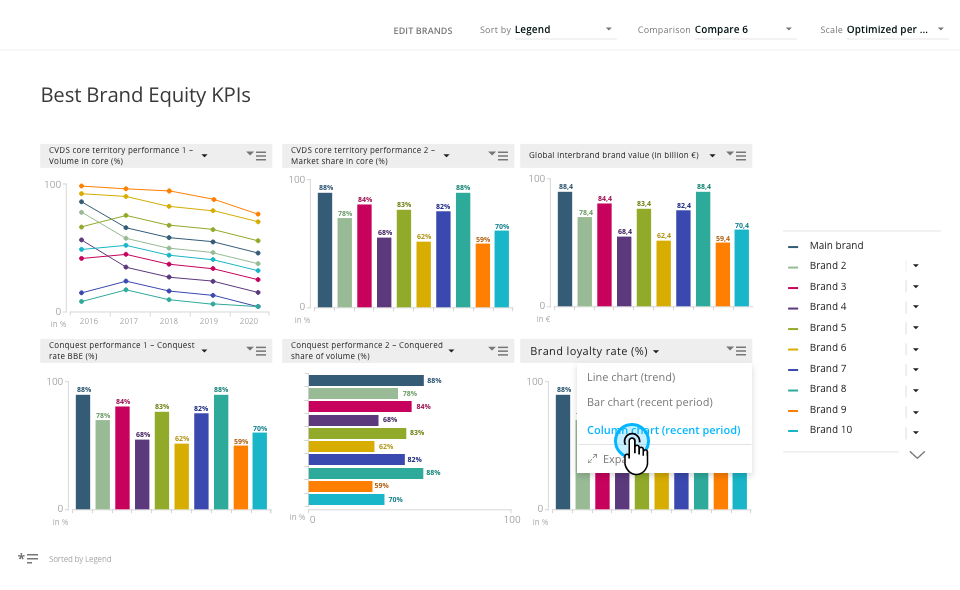Click the Main brand legend label
Viewport: 960px width, 590px height.
(x=836, y=245)
